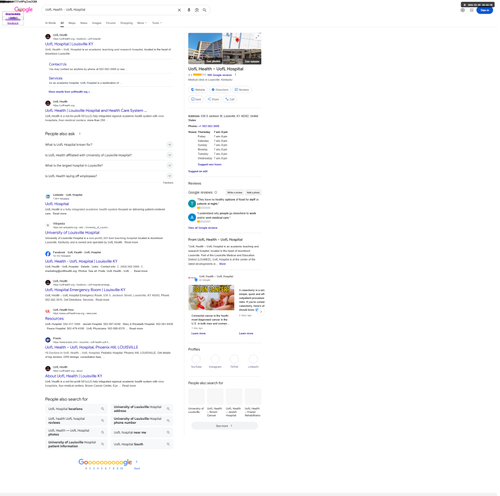Expand the map with the expand arrows icon
The image size is (500, 496).
click(257, 37)
